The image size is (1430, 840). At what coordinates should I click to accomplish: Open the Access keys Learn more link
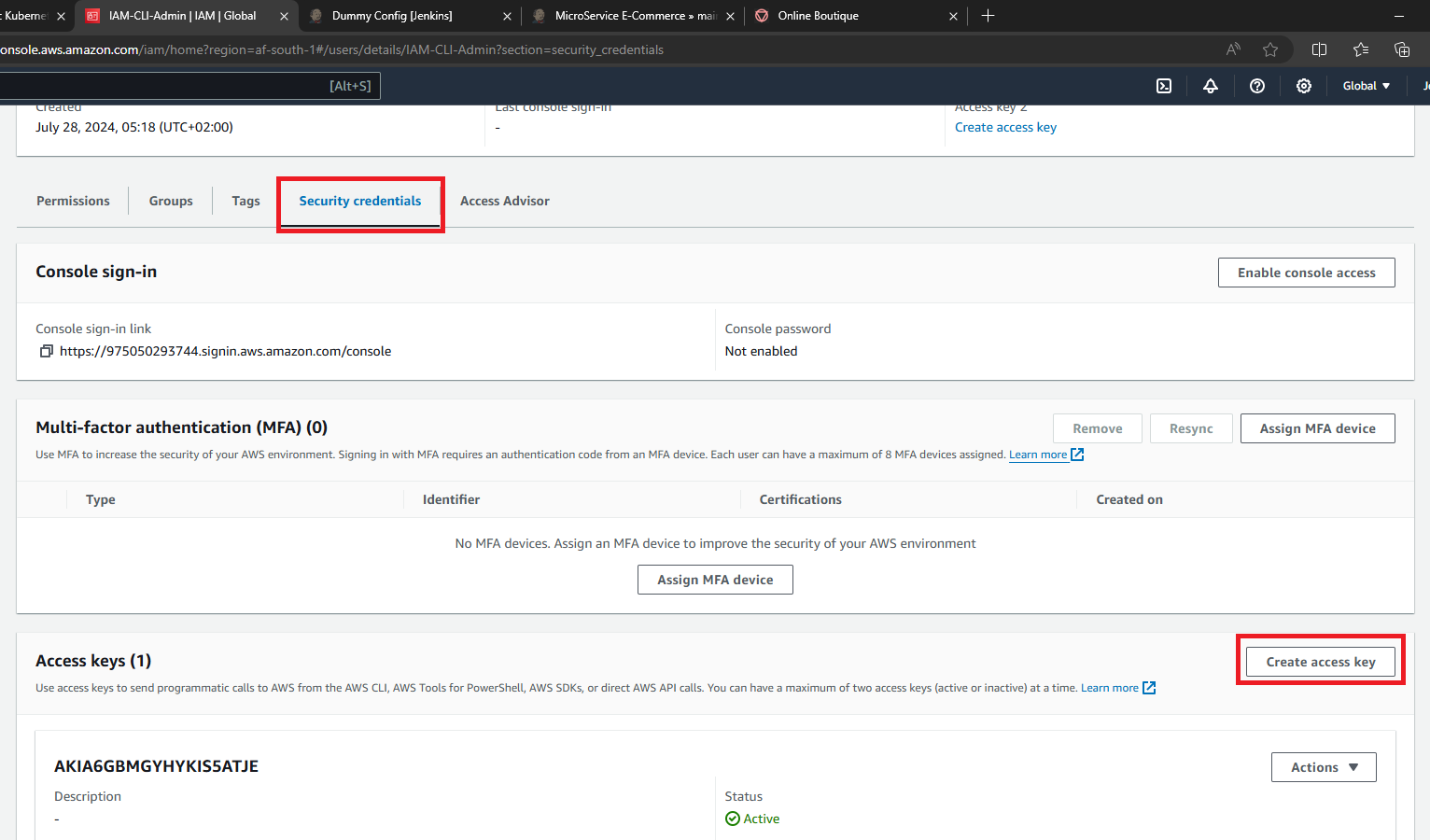point(1110,688)
